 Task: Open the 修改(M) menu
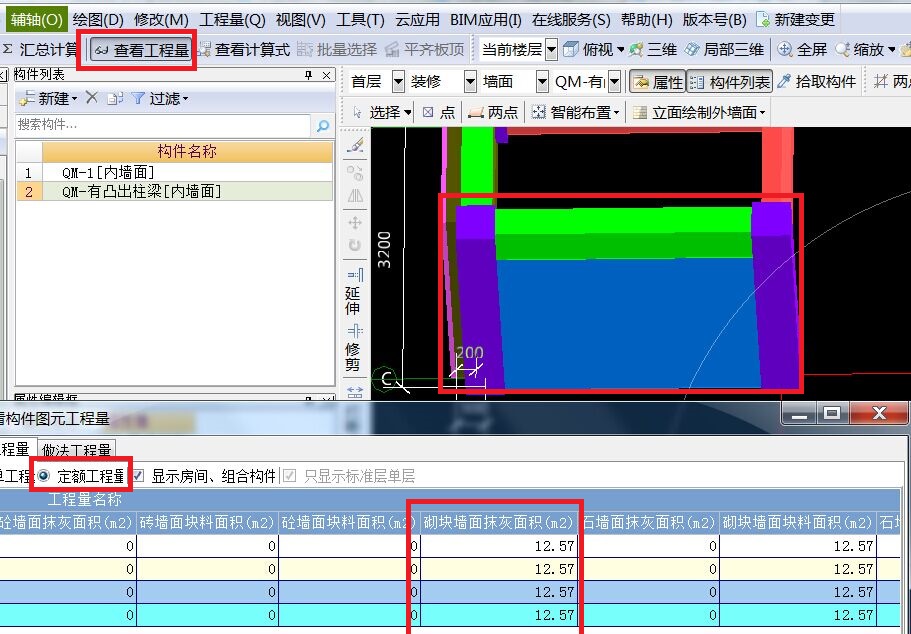coord(161,20)
